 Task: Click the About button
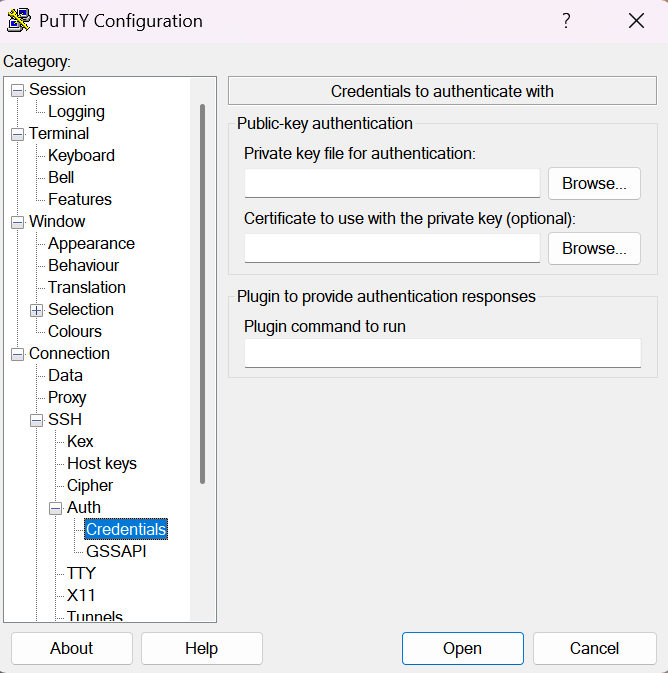tap(72, 648)
